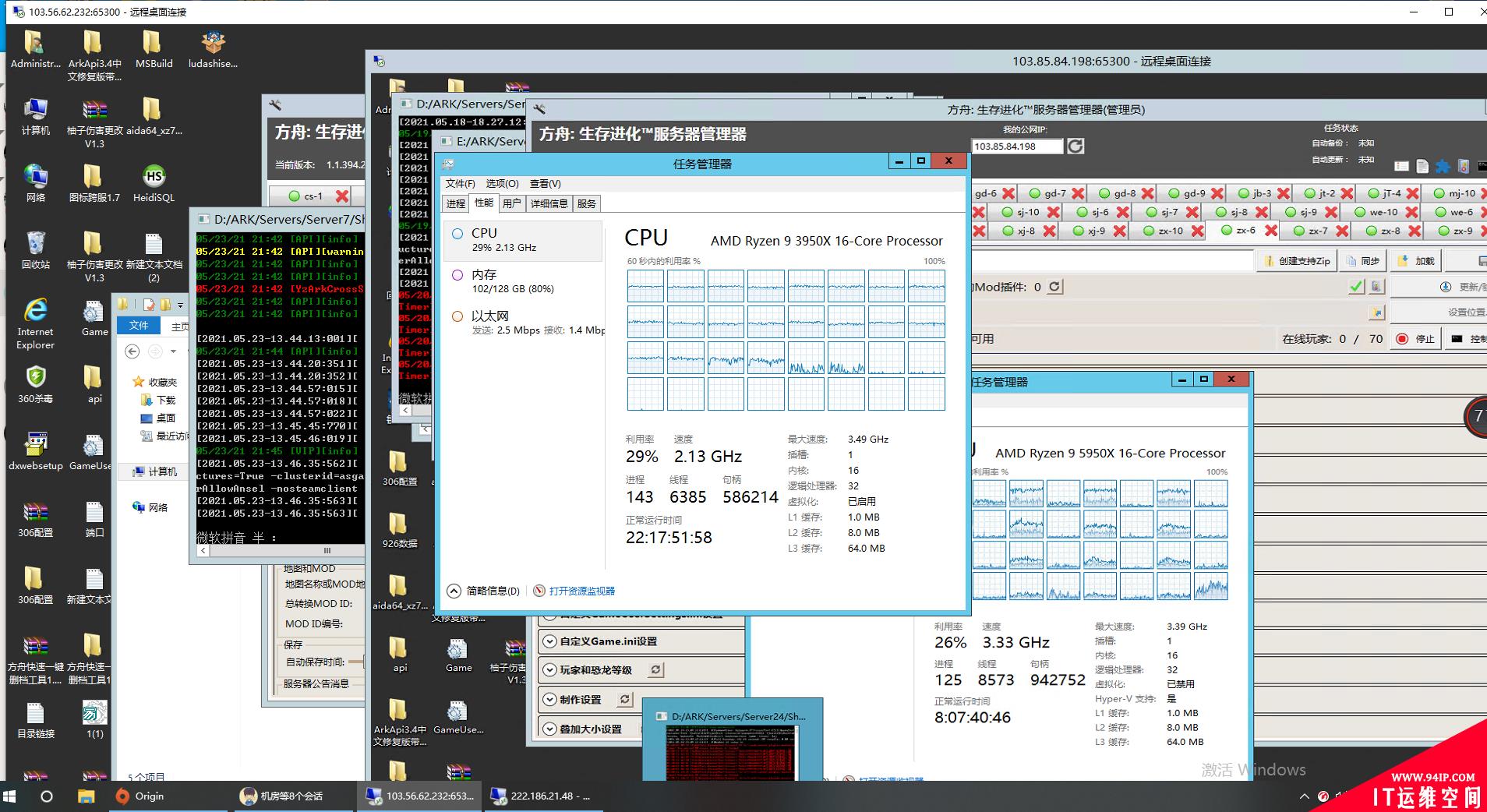Screen dimensions: 1487x812
Task: Select the 目录链接 file icon
Action: pos(35,719)
